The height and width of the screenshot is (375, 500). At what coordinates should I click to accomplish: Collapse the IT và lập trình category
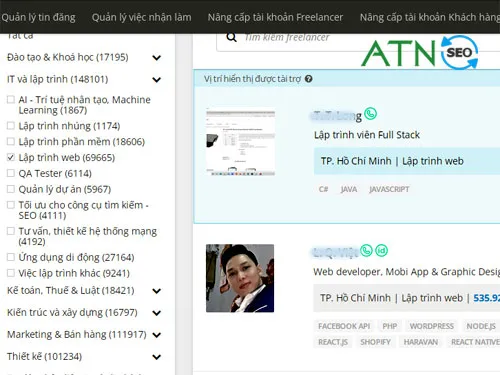pos(156,80)
